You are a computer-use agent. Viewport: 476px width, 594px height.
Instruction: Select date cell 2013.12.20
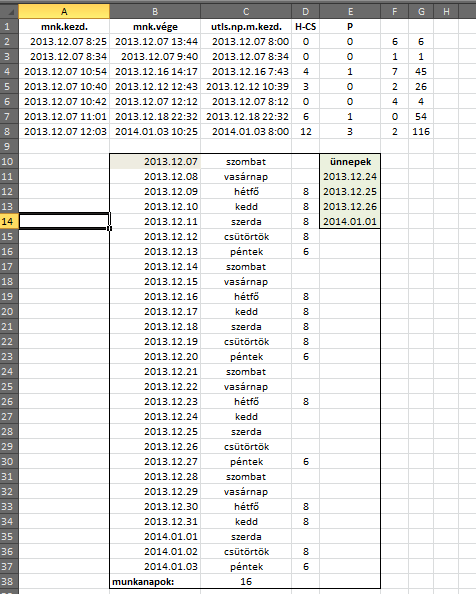click(x=155, y=356)
